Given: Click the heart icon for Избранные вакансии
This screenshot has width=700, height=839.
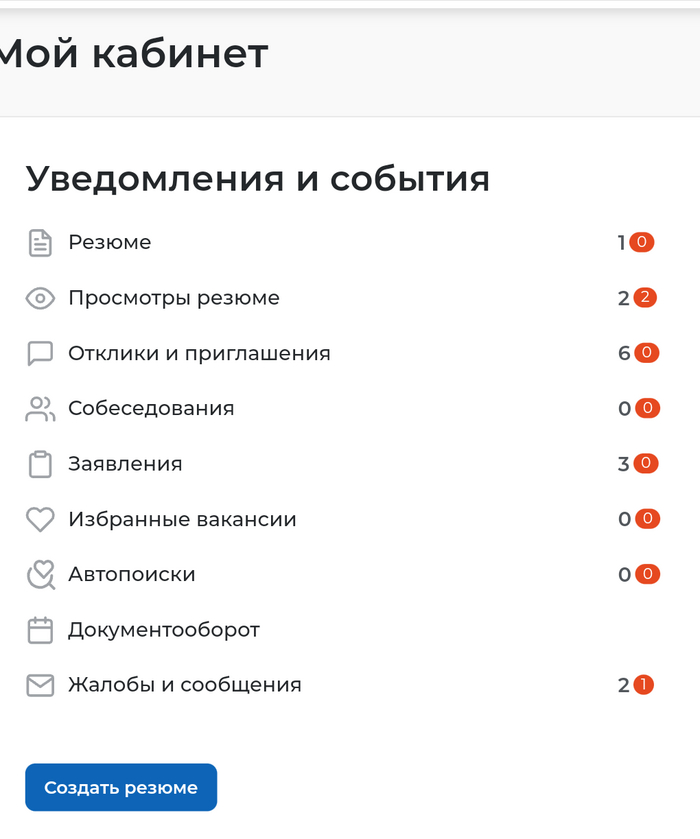Looking at the screenshot, I should click(39, 520).
